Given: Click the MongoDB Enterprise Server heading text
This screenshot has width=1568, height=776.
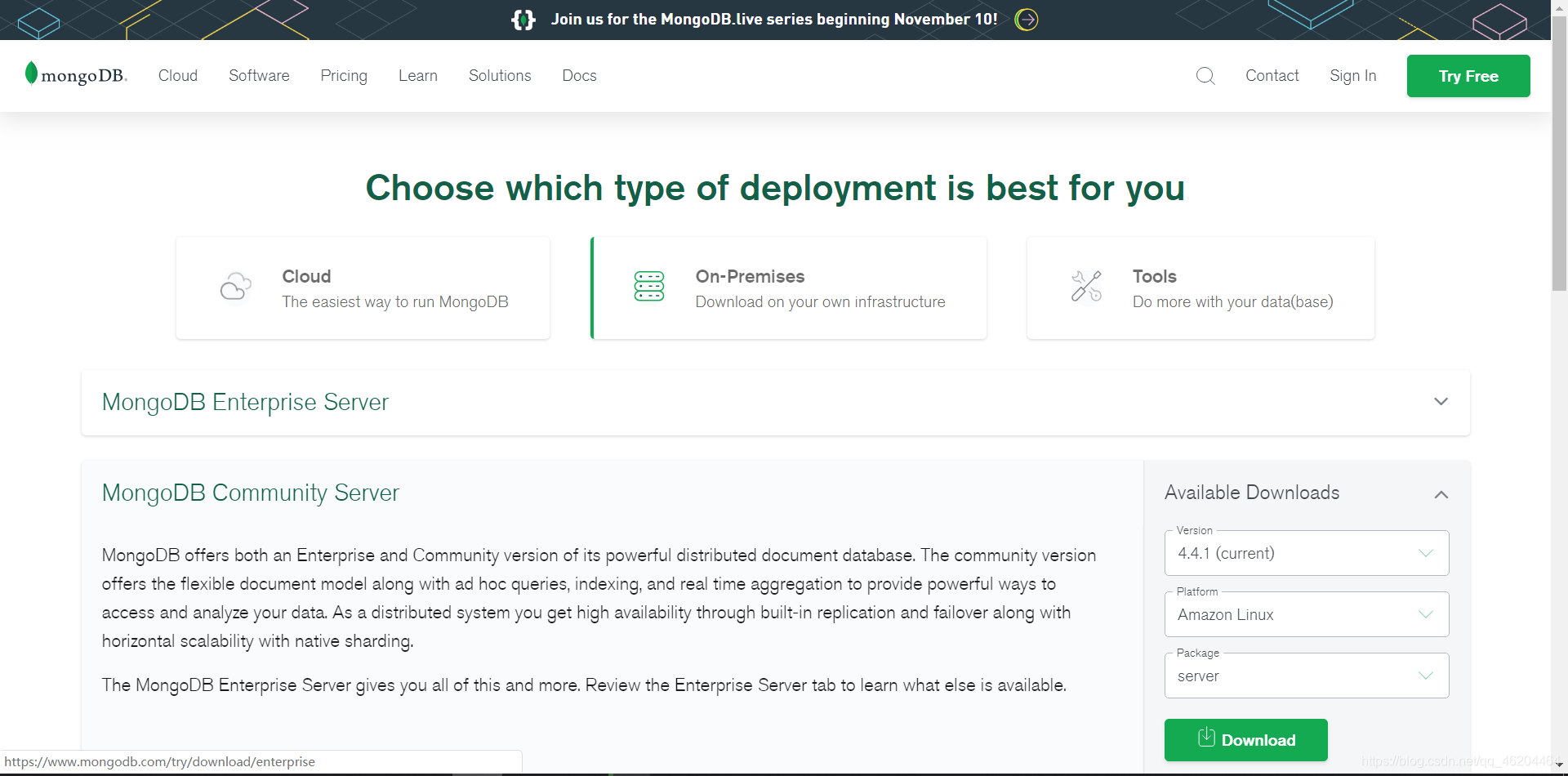Looking at the screenshot, I should pos(245,402).
